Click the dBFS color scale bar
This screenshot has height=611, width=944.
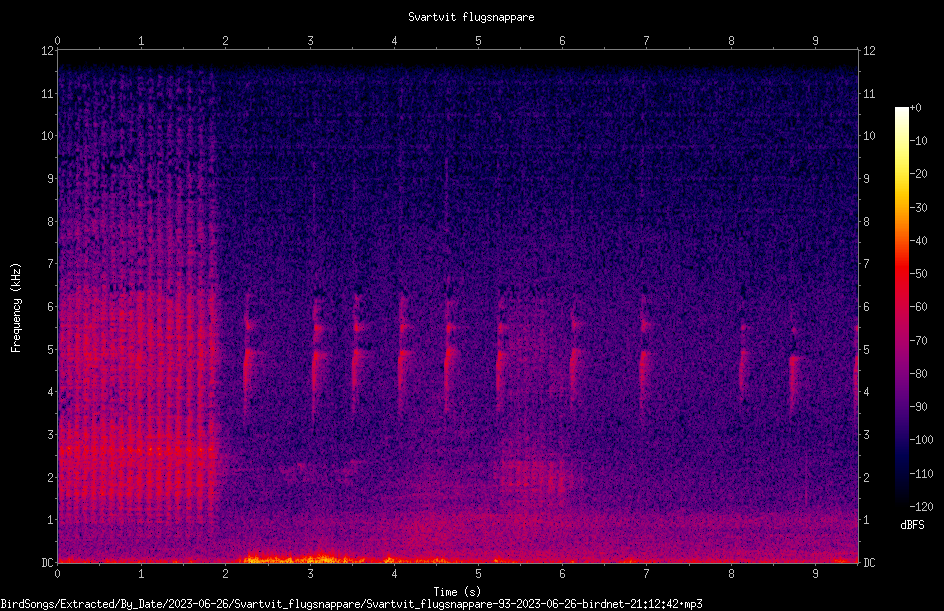pyautogui.click(x=901, y=306)
